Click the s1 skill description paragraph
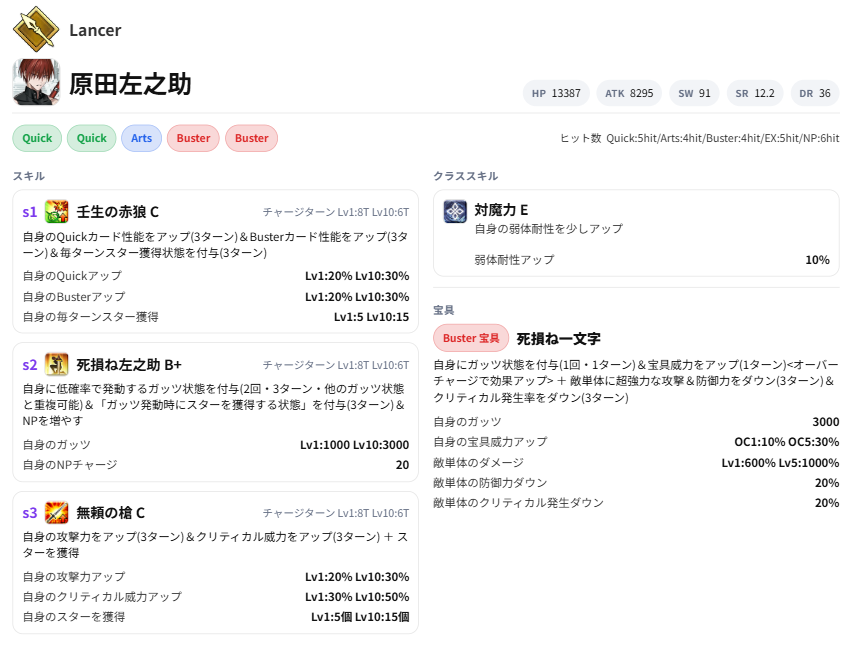The image size is (858, 648). (216, 245)
